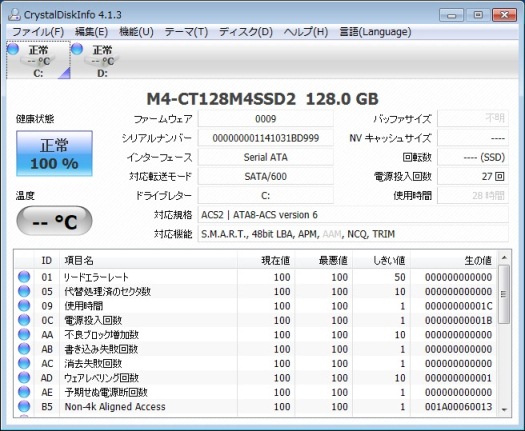Screen dimensions: 525x431
Task: Select the C: disk status orb
Action: click(13, 49)
